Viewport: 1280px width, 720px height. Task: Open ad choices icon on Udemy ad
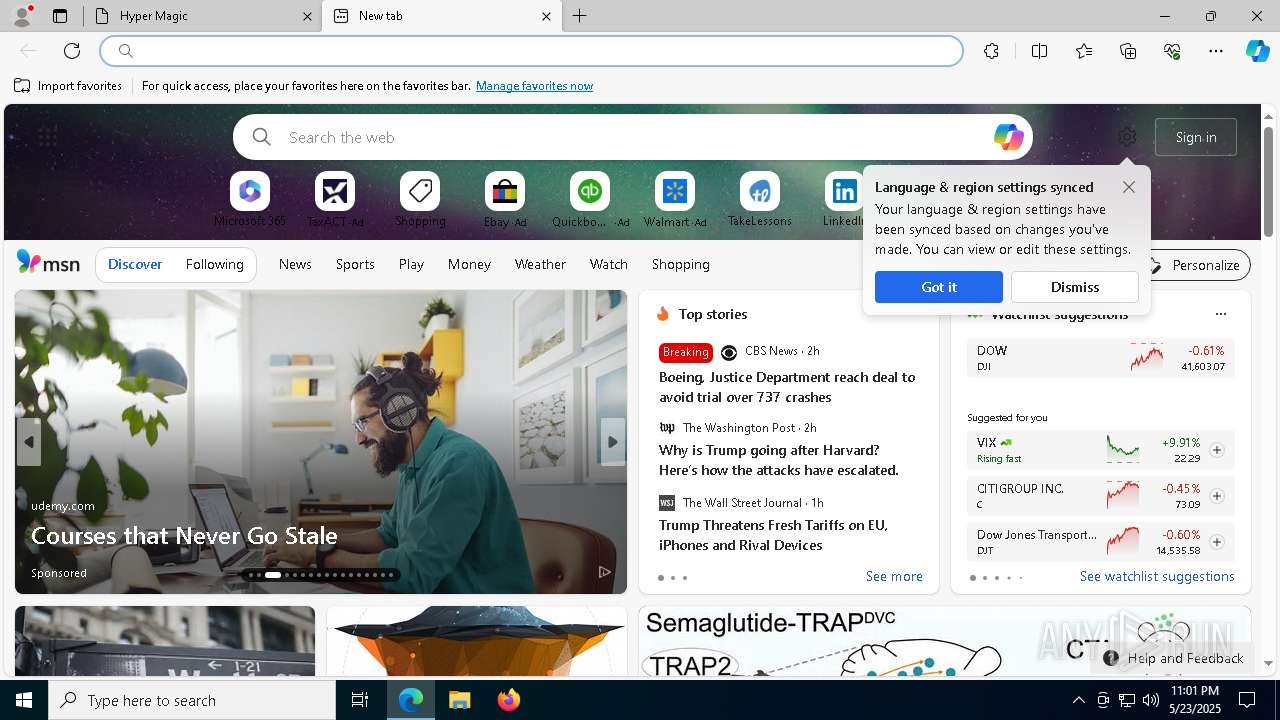coord(604,572)
